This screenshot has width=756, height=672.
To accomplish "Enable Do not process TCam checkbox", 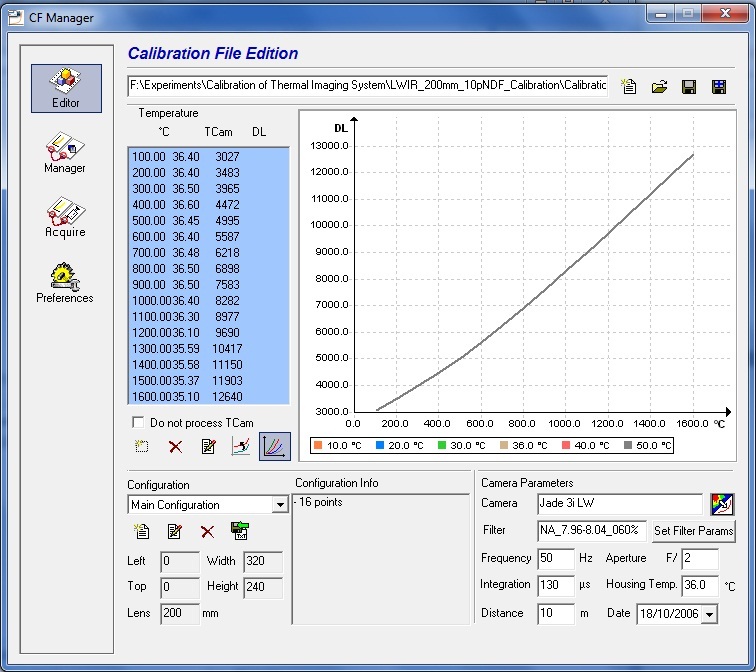I will click(139, 423).
